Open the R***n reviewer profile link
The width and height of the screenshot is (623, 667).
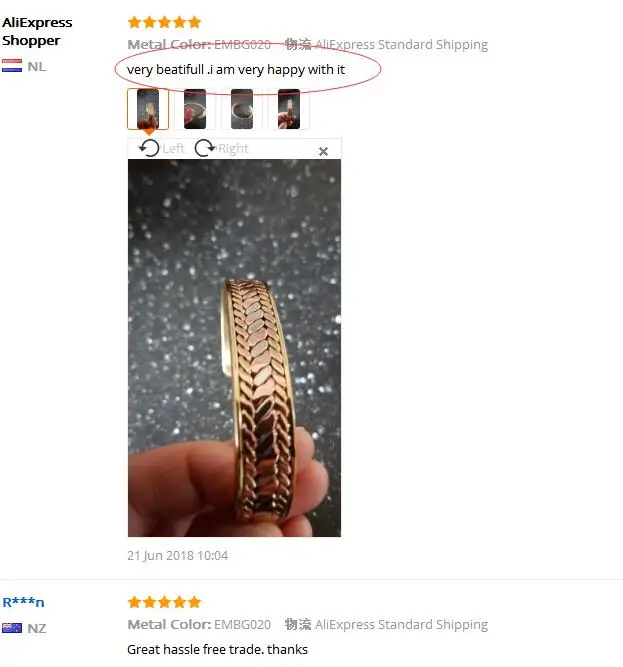point(23,602)
